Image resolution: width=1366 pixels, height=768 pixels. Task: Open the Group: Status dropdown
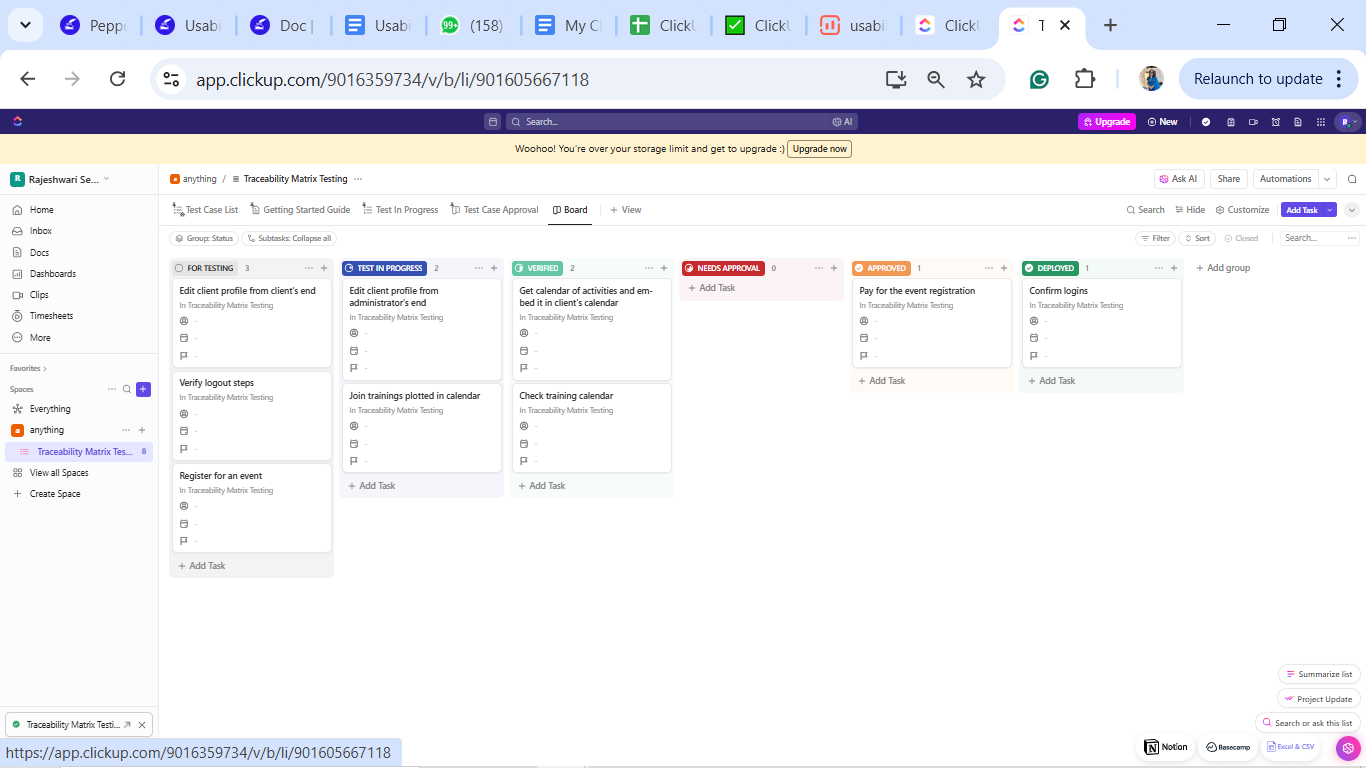coord(204,238)
